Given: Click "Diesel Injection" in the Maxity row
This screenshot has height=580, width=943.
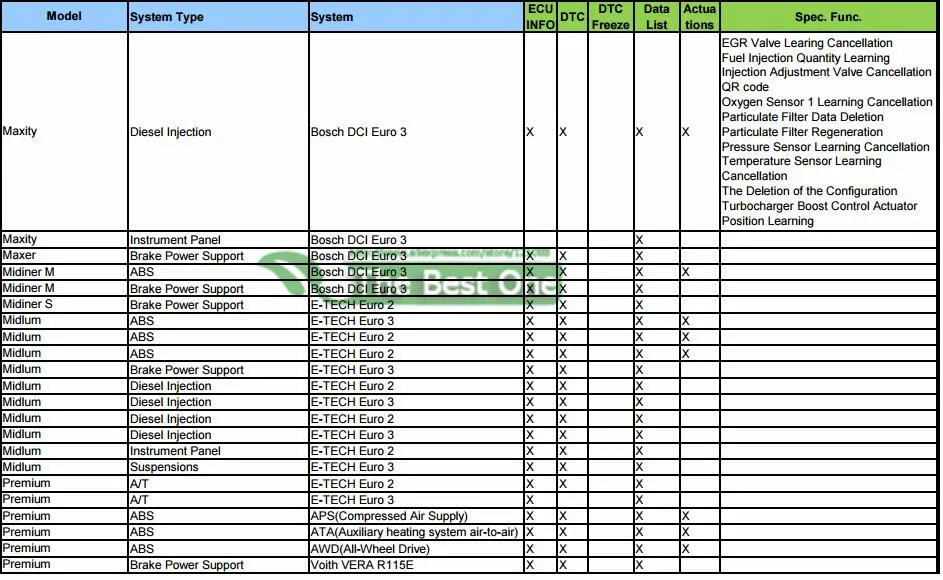Looking at the screenshot, I should pyautogui.click(x=170, y=132).
